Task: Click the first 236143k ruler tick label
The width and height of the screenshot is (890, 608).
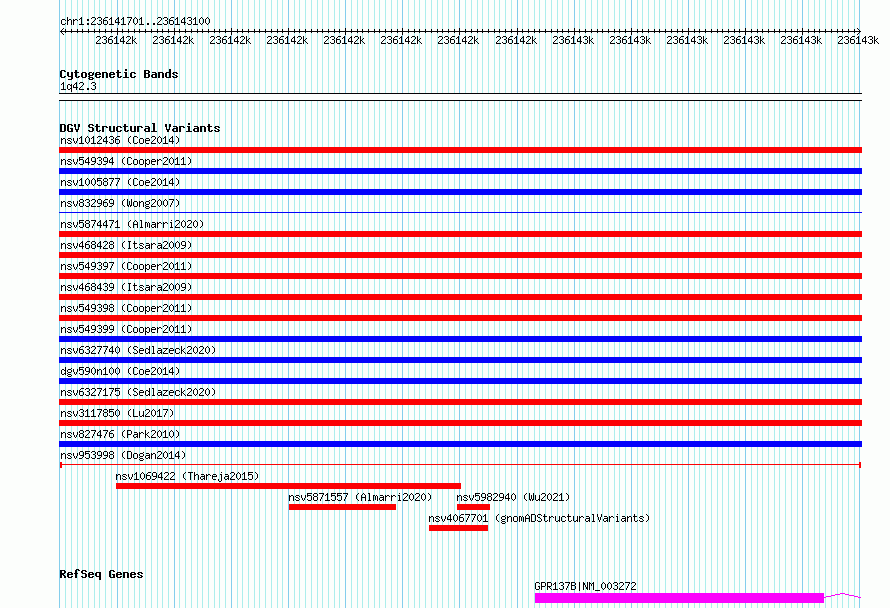Action: tap(573, 40)
